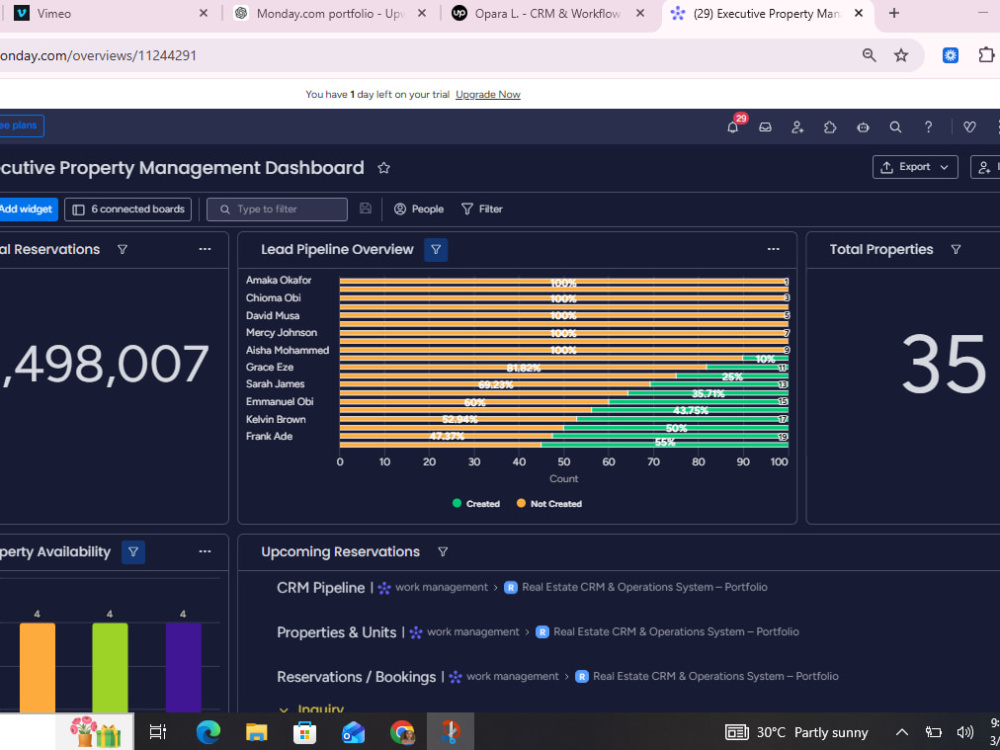Open Outlook from the taskbar

tap(353, 732)
